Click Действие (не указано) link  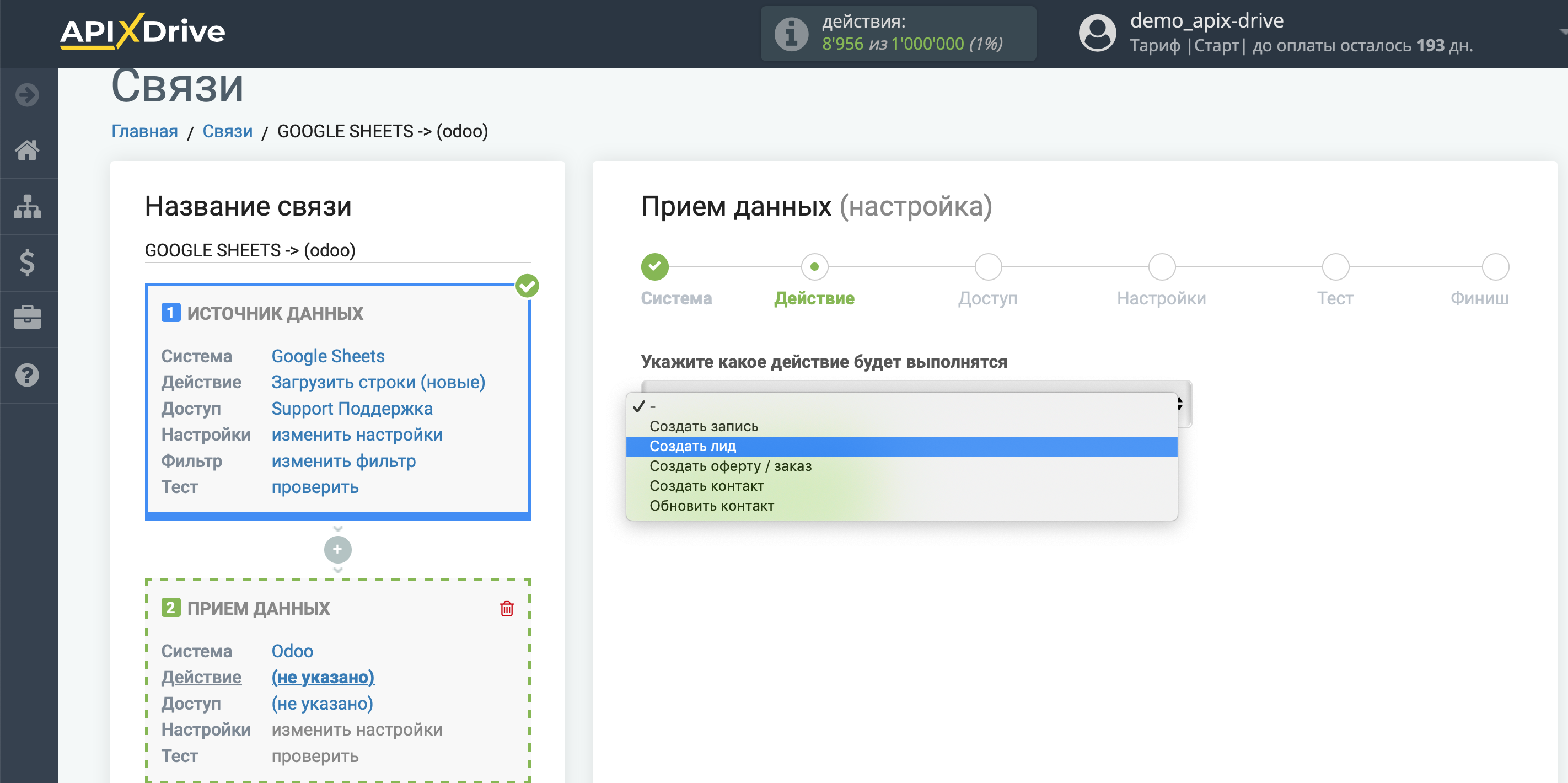(x=323, y=677)
